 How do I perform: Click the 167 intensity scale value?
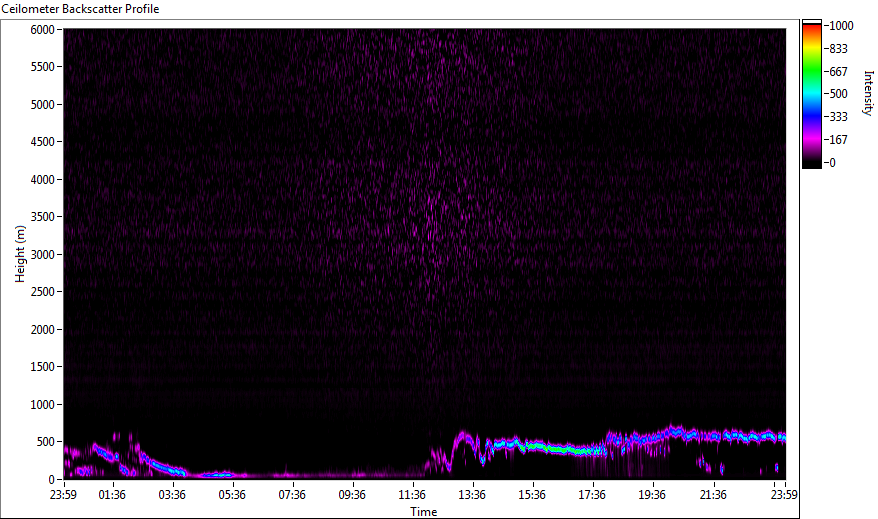838,140
